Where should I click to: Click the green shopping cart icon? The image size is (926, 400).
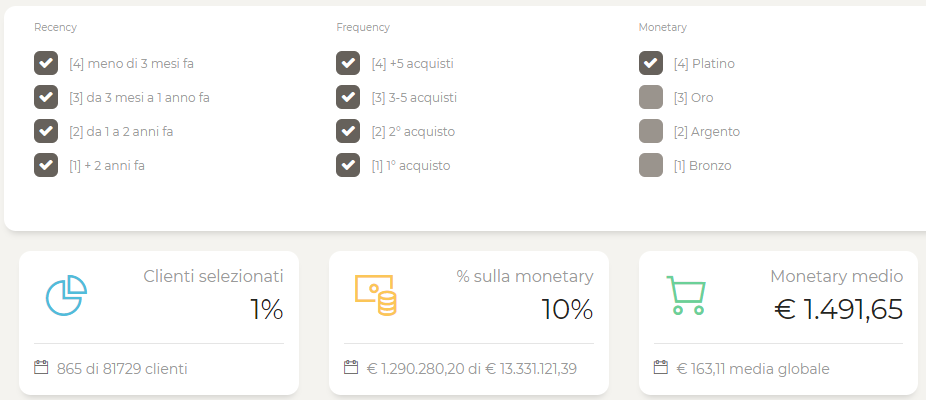click(686, 295)
